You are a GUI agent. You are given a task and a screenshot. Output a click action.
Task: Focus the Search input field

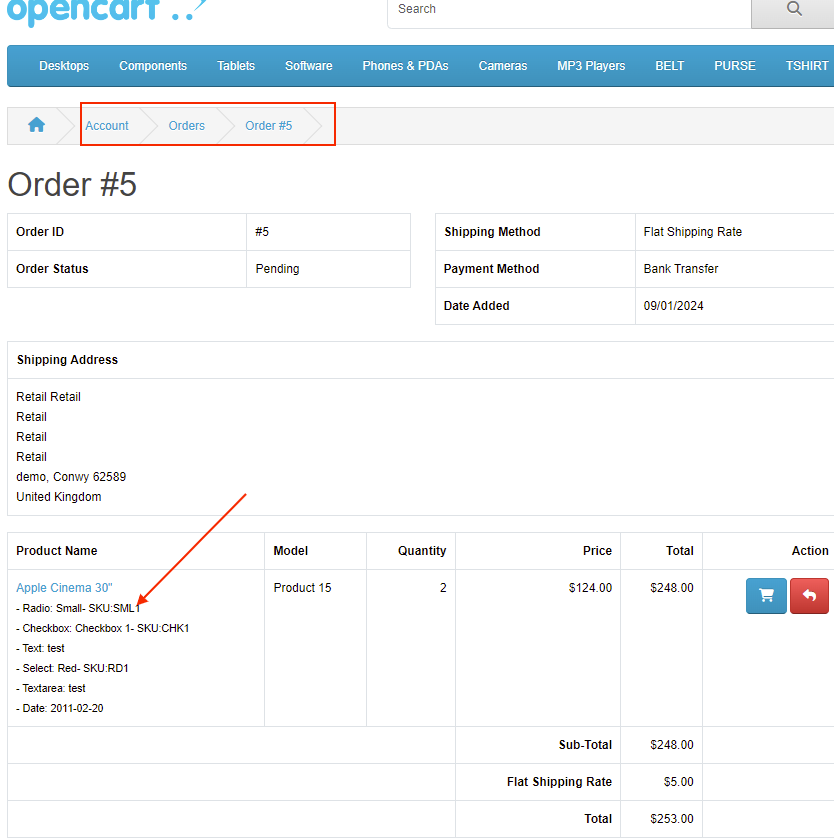tap(570, 11)
